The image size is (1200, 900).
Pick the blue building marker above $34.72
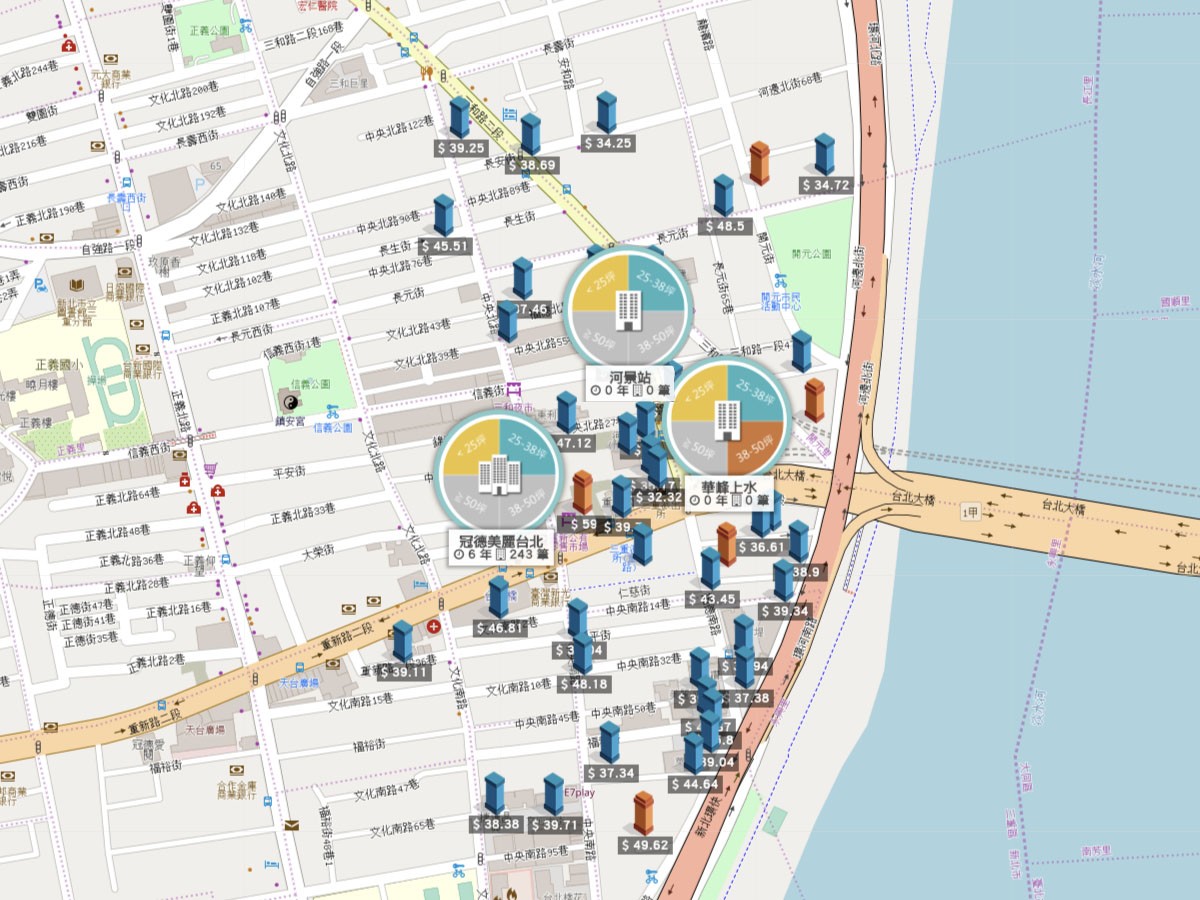(x=825, y=154)
